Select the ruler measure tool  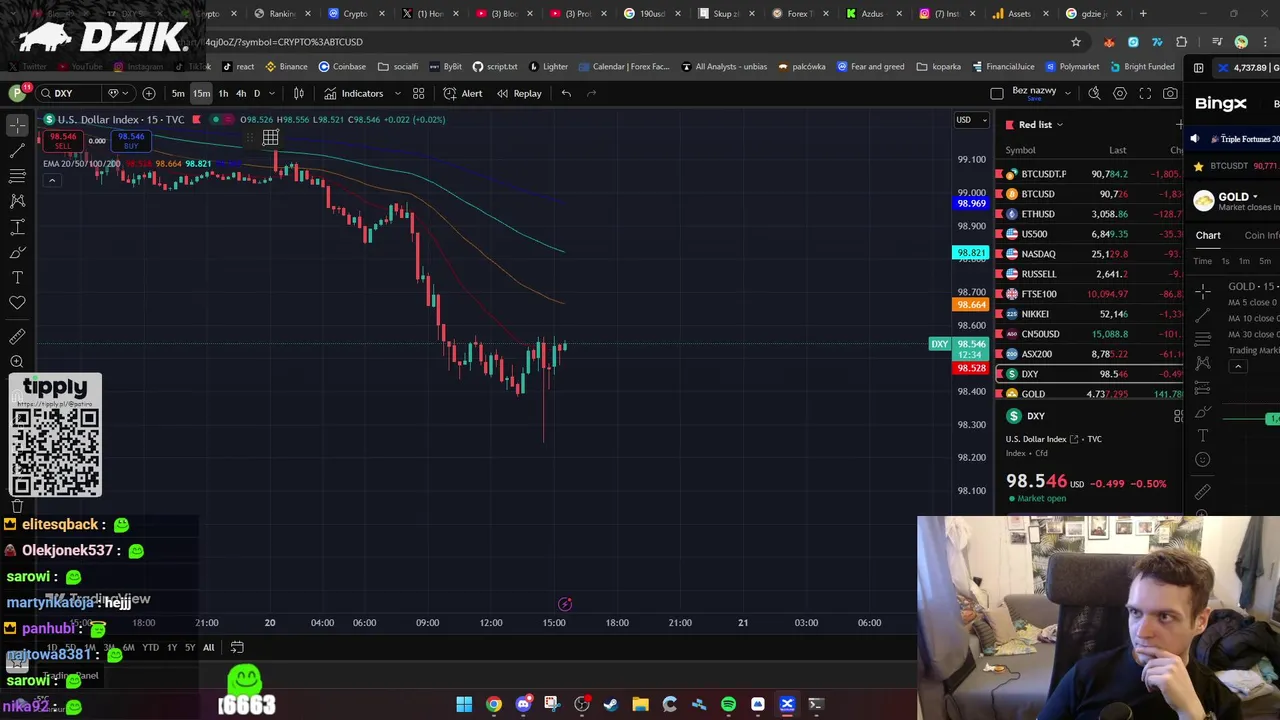(17, 337)
